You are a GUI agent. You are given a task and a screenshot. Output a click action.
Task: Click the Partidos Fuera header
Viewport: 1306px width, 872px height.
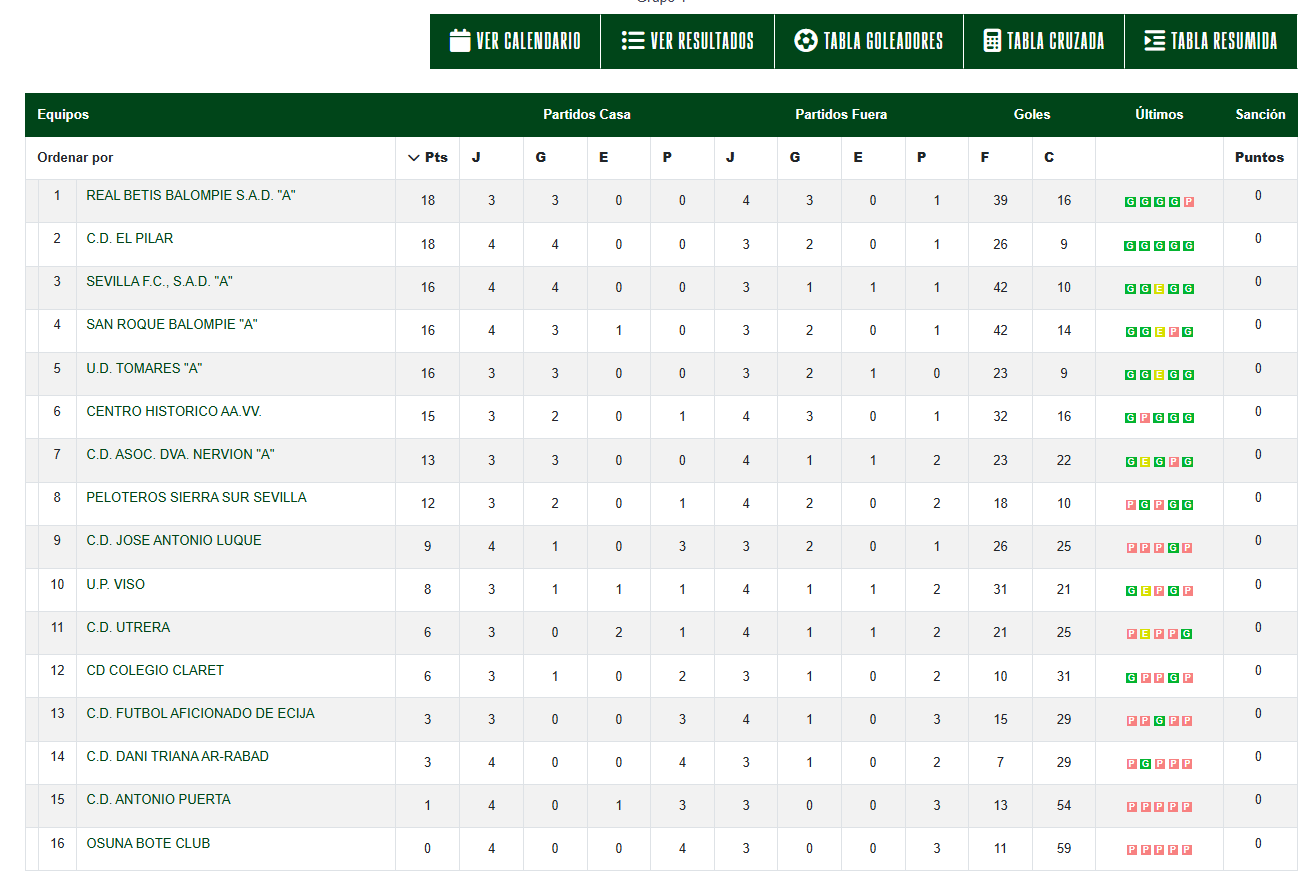pyautogui.click(x=841, y=115)
